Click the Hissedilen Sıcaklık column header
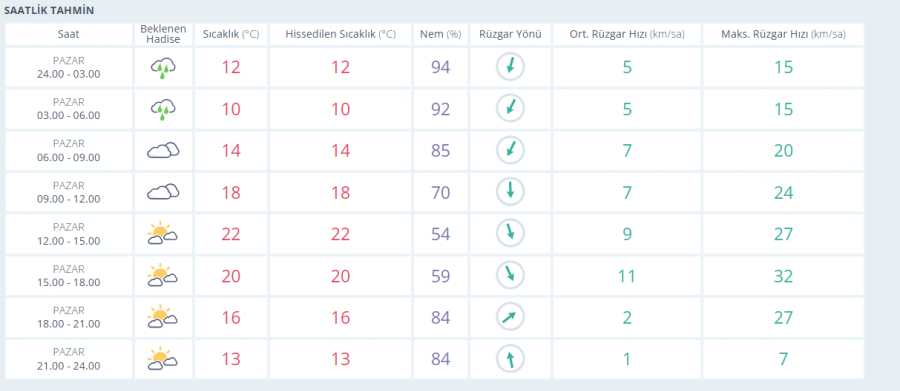The width and height of the screenshot is (900, 391). [340, 34]
